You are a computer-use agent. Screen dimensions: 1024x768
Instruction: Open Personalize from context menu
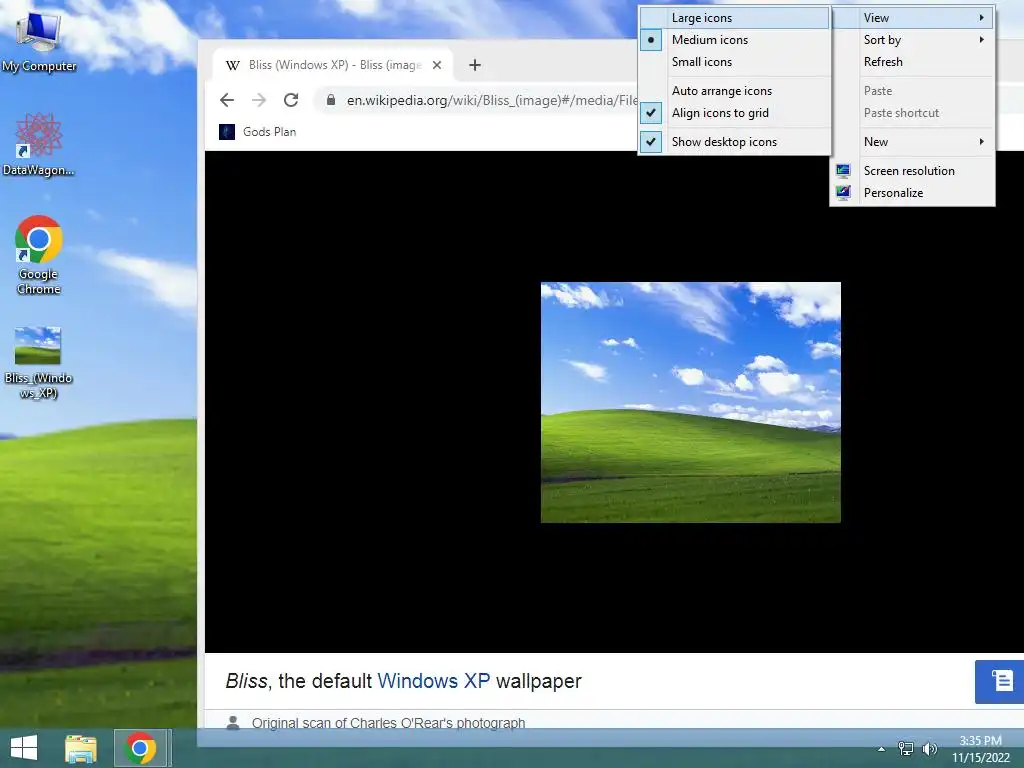click(x=912, y=193)
